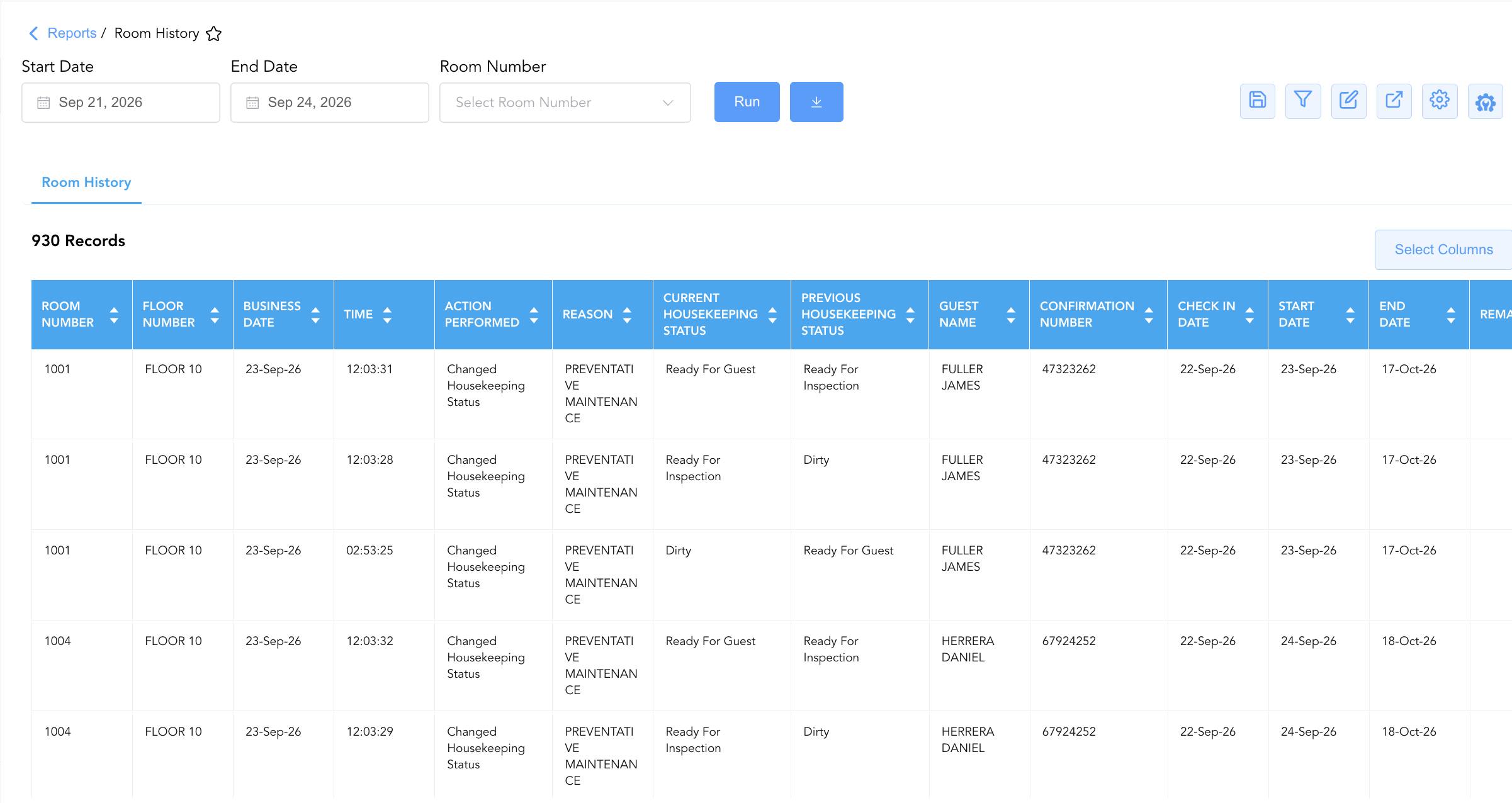Image resolution: width=1512 pixels, height=803 pixels.
Task: Sort by Current Housekeeping Status arrows
Action: pos(772,315)
